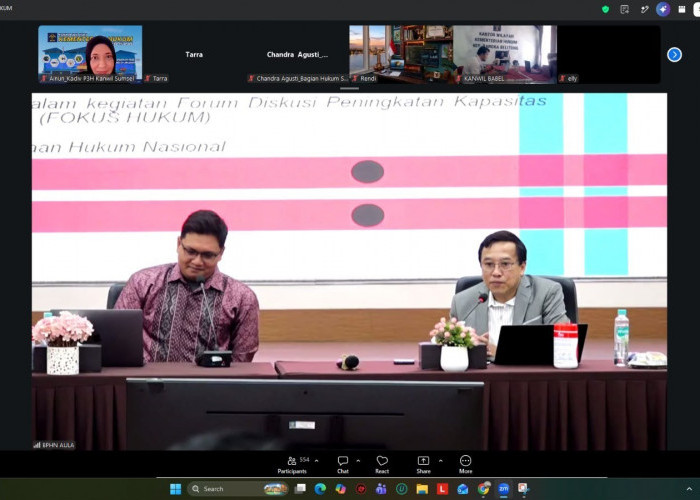This screenshot has width=700, height=500.
Task: Select Rendi's video tile
Action: click(x=401, y=54)
